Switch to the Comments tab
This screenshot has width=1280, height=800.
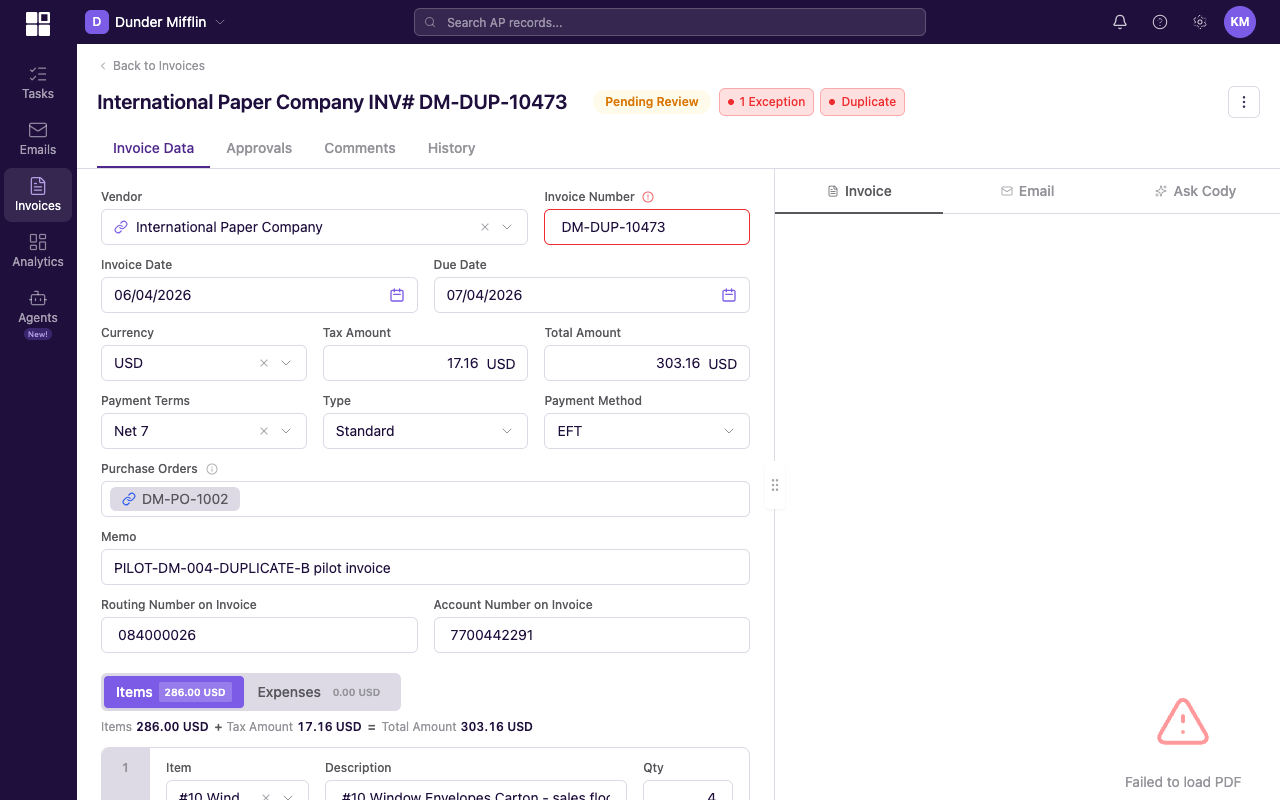click(360, 148)
